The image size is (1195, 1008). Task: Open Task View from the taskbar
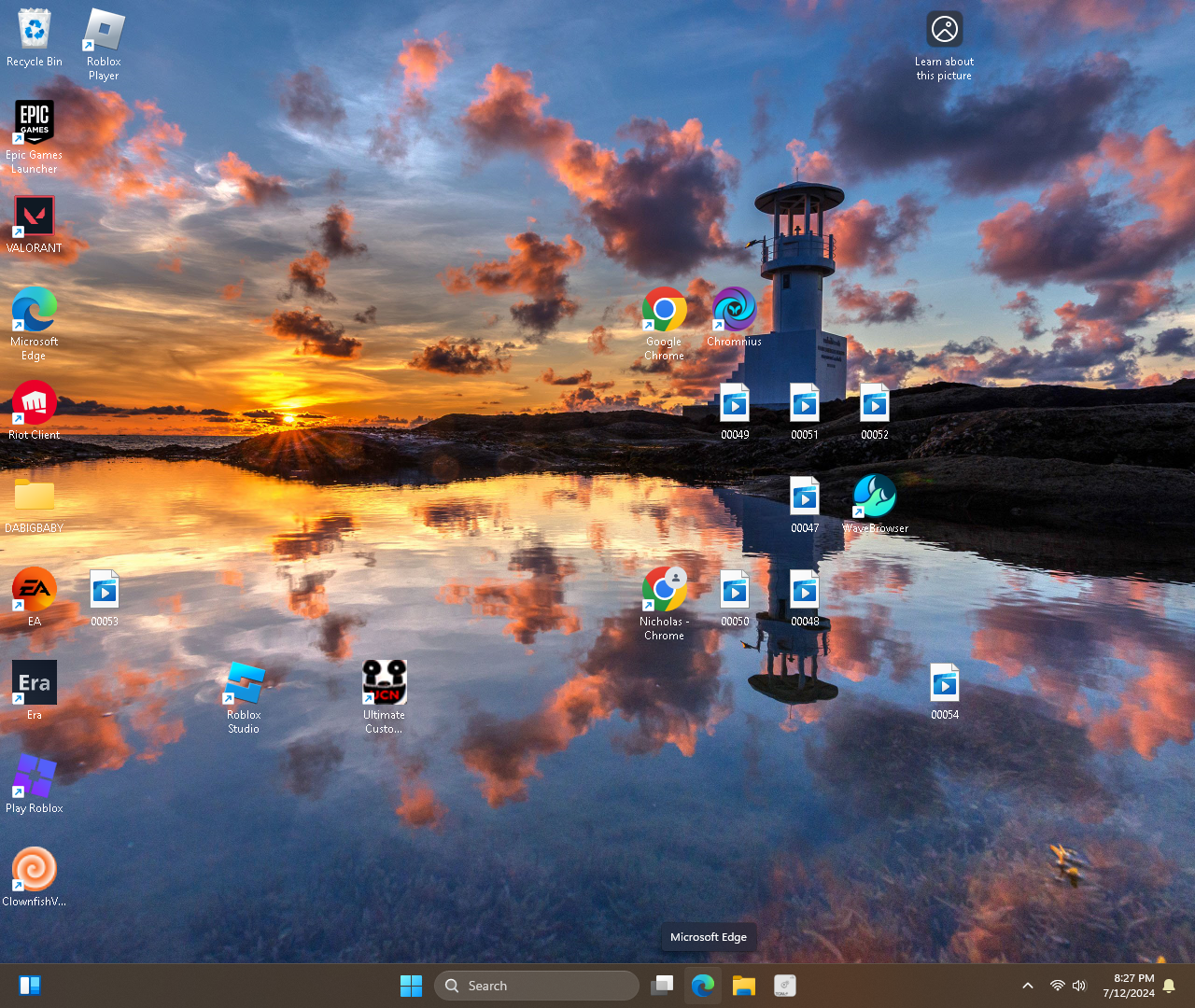click(663, 986)
